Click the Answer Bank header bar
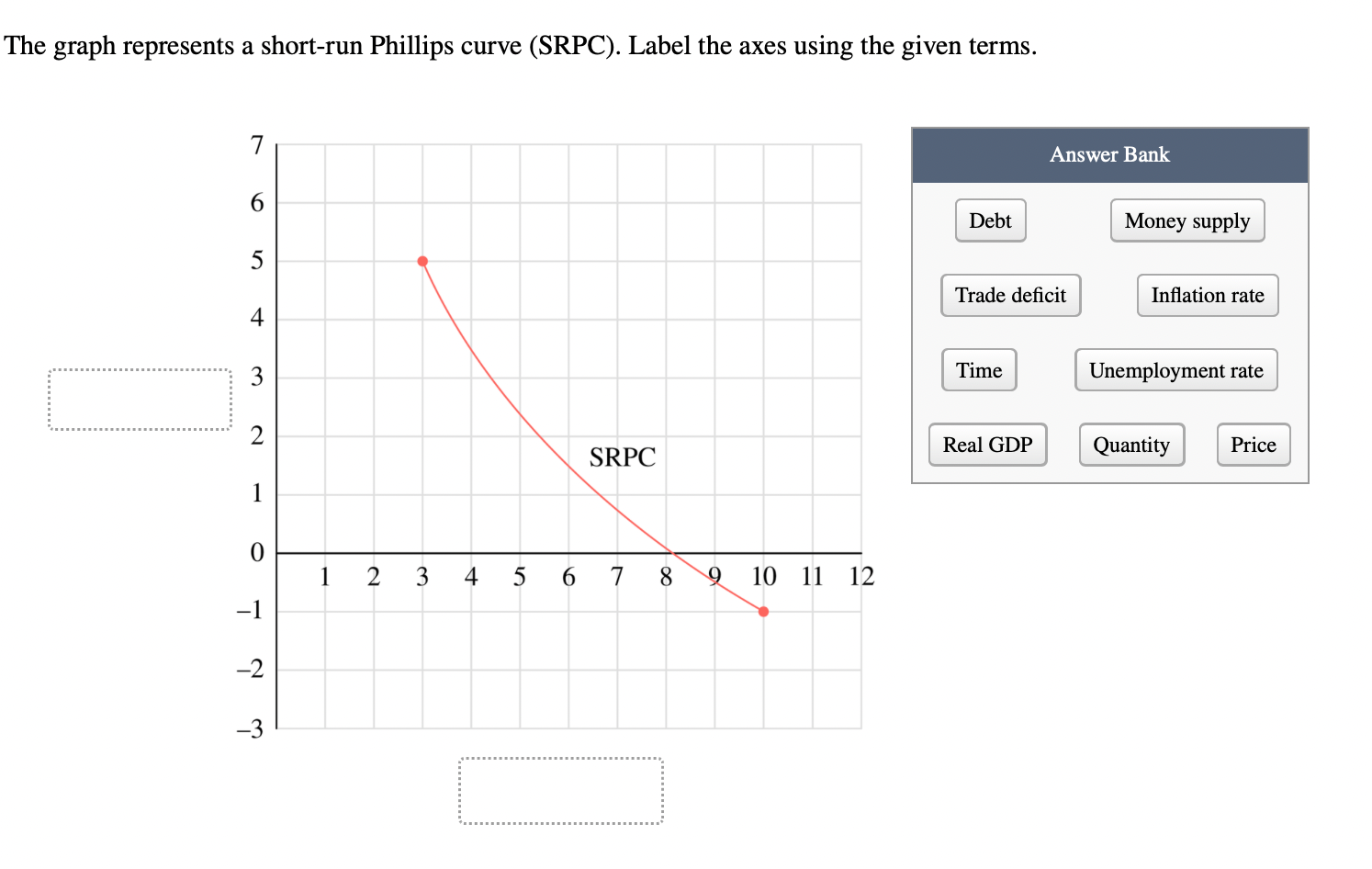This screenshot has height=869, width=1372. click(1109, 154)
